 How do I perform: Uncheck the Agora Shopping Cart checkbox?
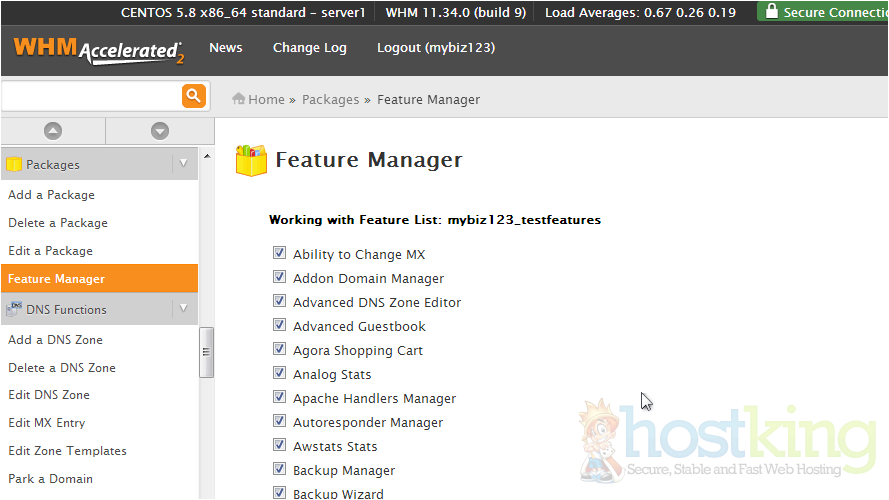tap(279, 350)
